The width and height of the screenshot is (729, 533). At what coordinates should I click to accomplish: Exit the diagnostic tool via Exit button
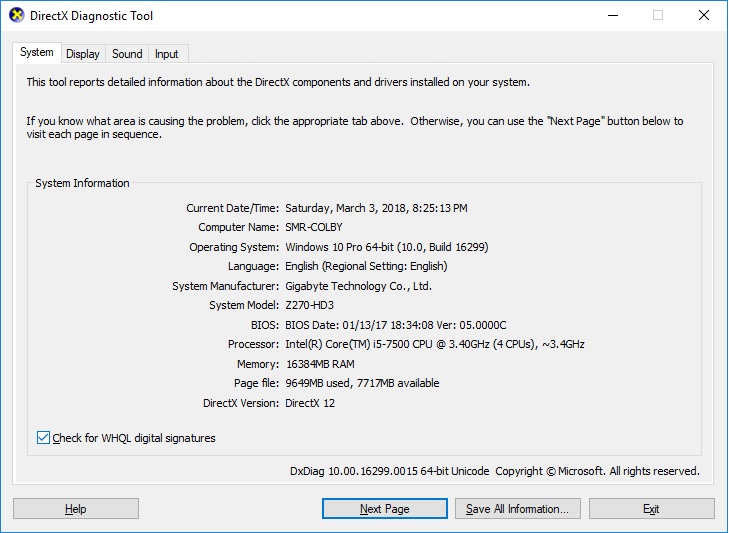(x=651, y=509)
